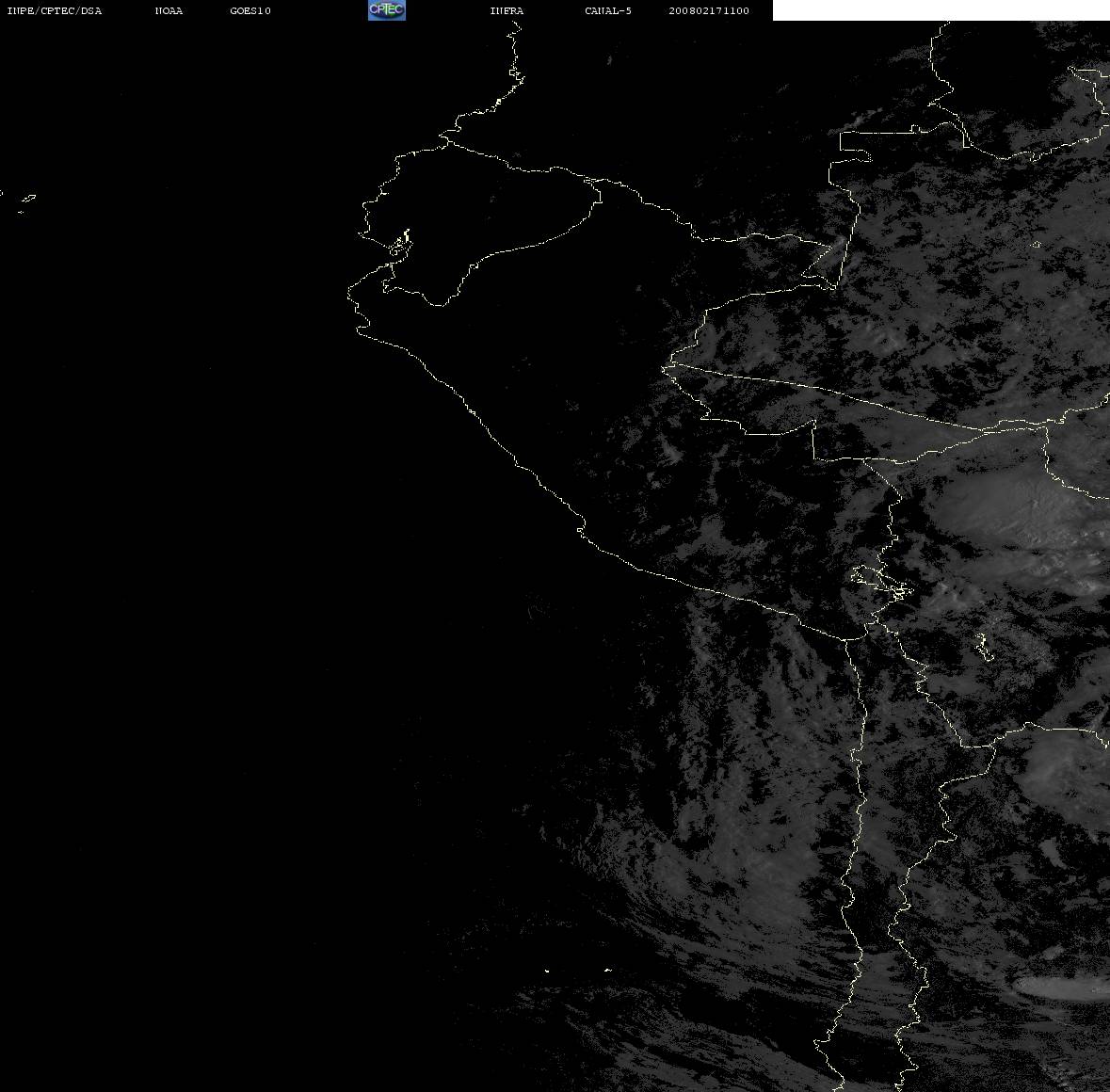Click the GOES10 satellite label
1110x1092 pixels.
click(x=250, y=10)
